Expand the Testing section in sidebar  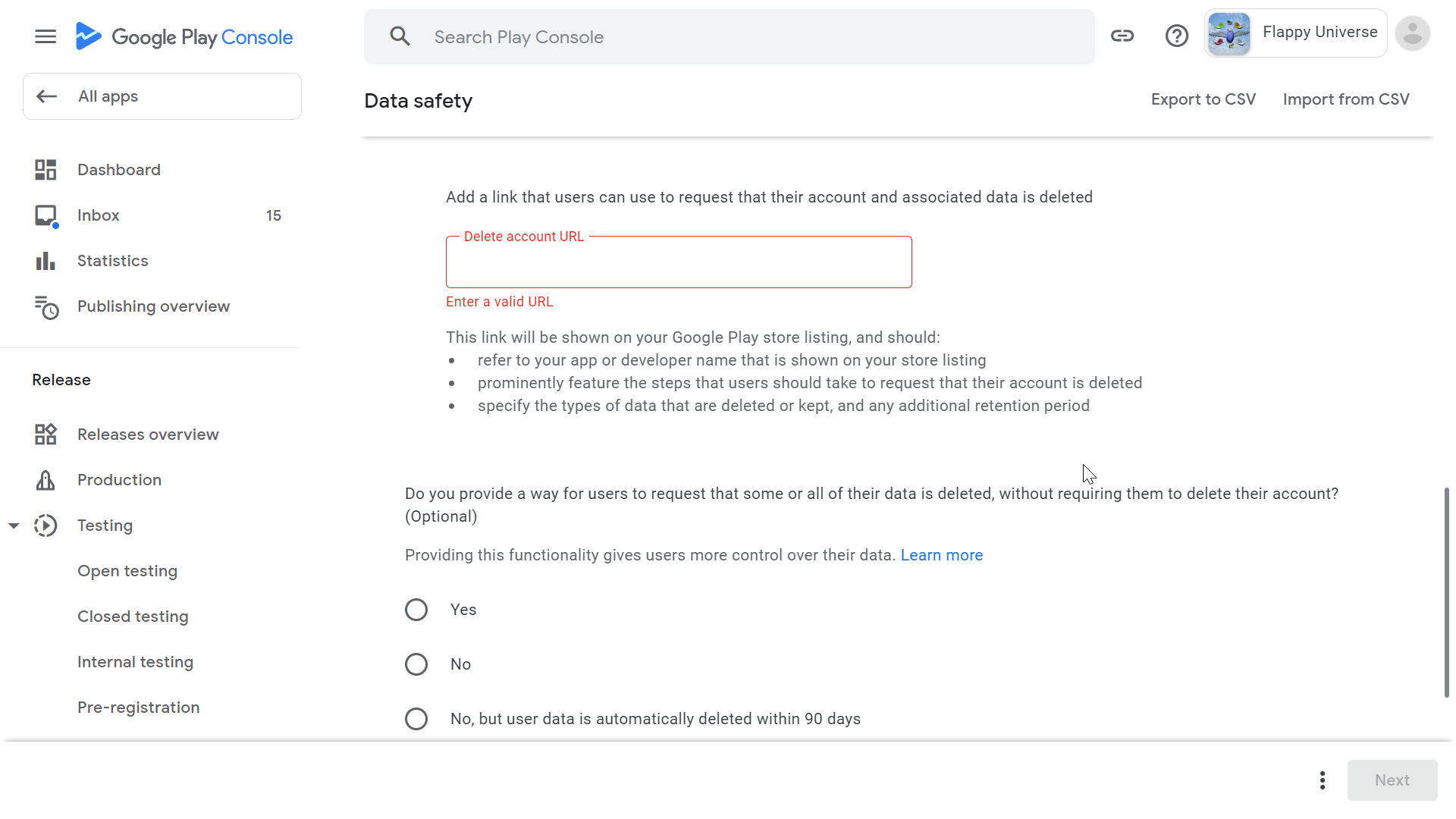point(14,525)
